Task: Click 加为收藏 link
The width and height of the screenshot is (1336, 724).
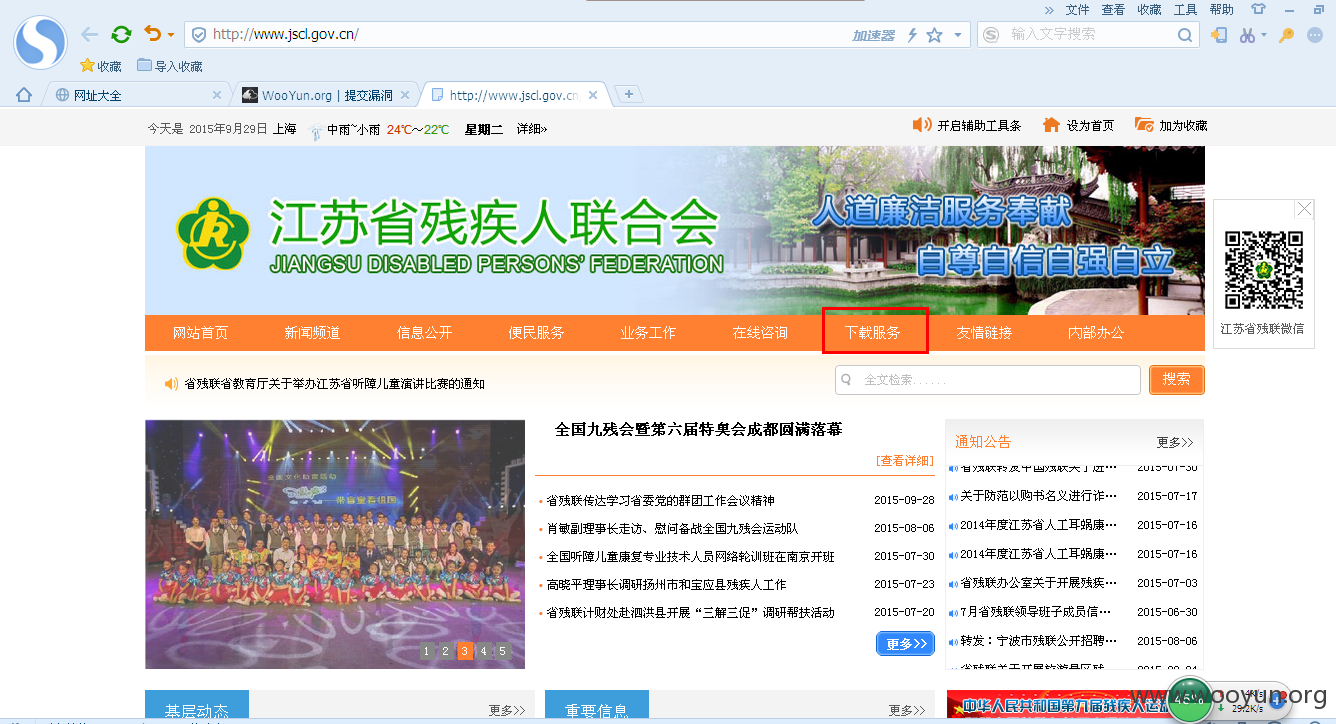Action: (x=1171, y=126)
